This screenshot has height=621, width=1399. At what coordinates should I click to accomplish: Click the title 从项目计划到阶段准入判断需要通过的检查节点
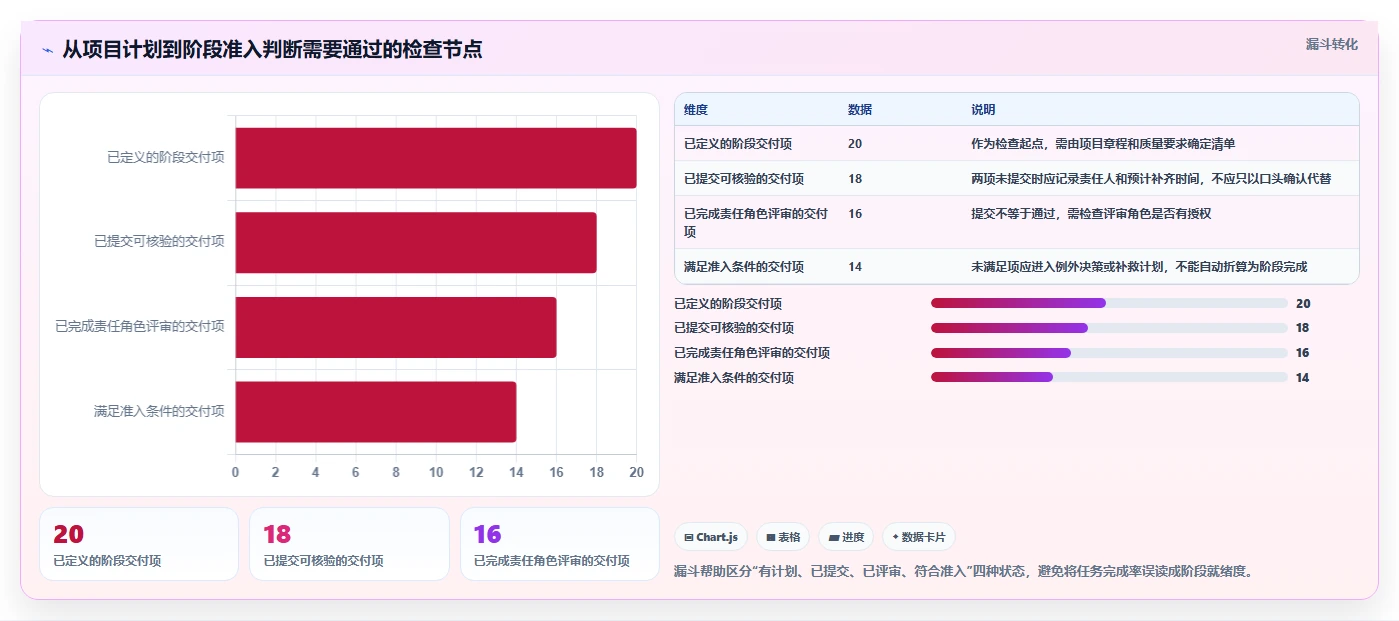(272, 49)
